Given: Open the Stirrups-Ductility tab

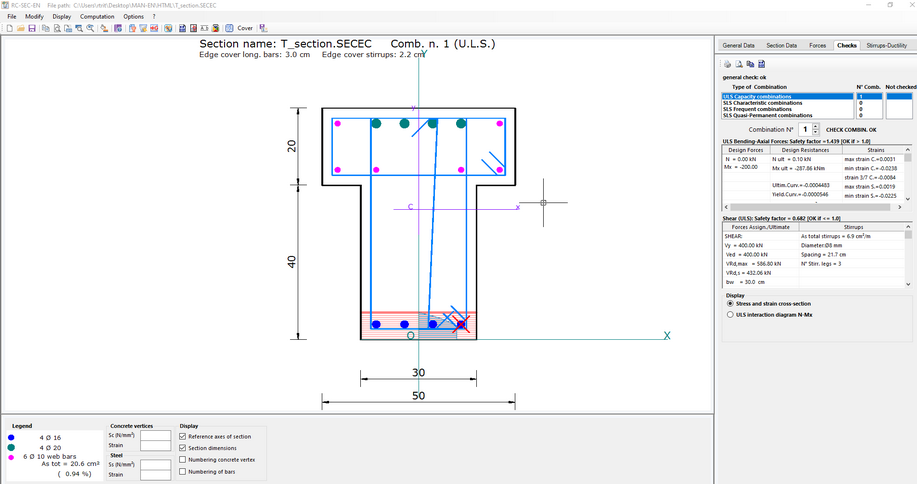Looking at the screenshot, I should 887,45.
